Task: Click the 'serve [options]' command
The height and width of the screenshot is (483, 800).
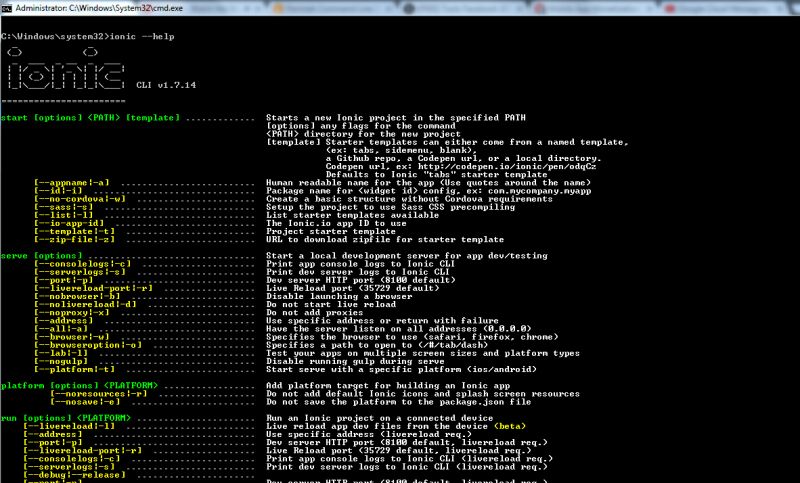Action: (41, 256)
